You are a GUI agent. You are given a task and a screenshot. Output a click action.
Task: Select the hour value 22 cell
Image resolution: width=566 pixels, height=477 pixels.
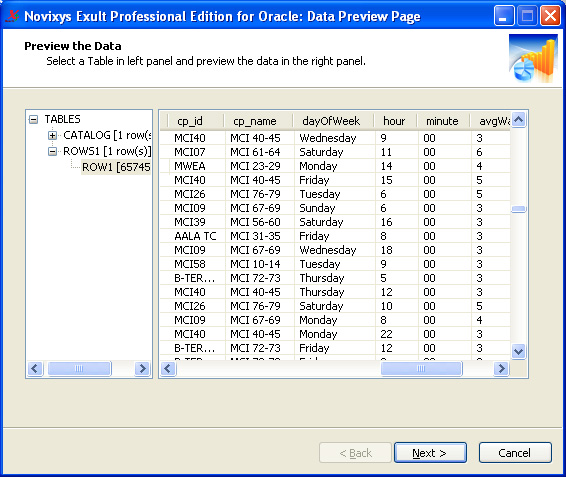[397, 334]
